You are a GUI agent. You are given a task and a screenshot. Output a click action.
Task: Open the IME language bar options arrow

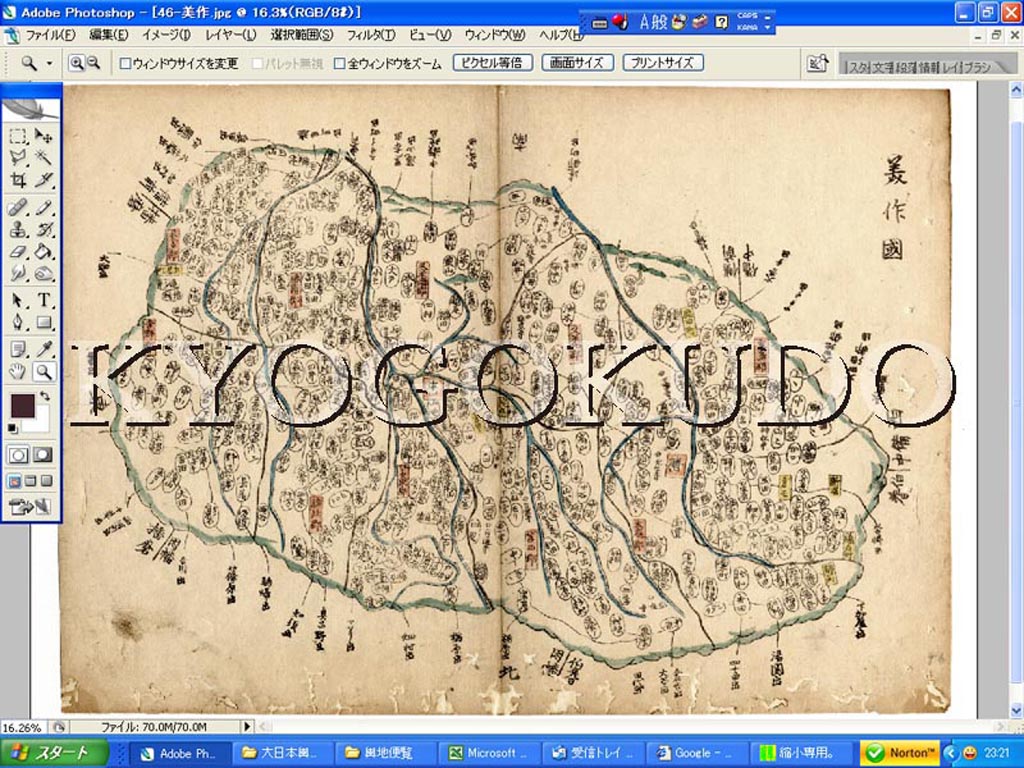tap(767, 29)
